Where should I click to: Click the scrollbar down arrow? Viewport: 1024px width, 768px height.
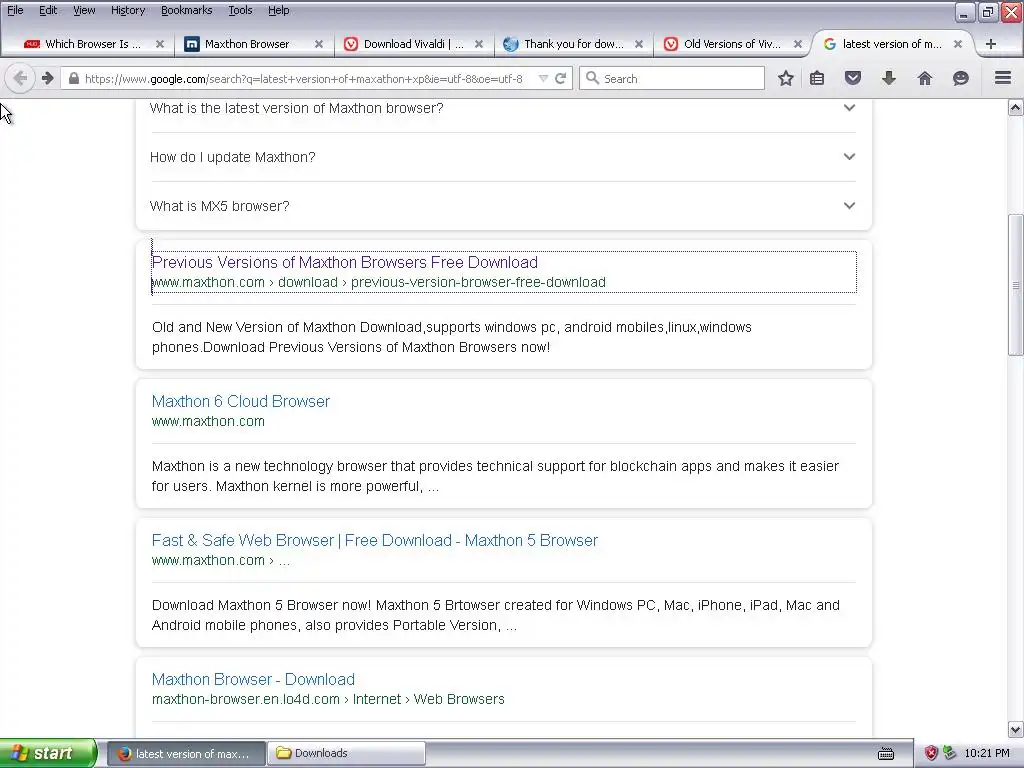[x=1016, y=729]
